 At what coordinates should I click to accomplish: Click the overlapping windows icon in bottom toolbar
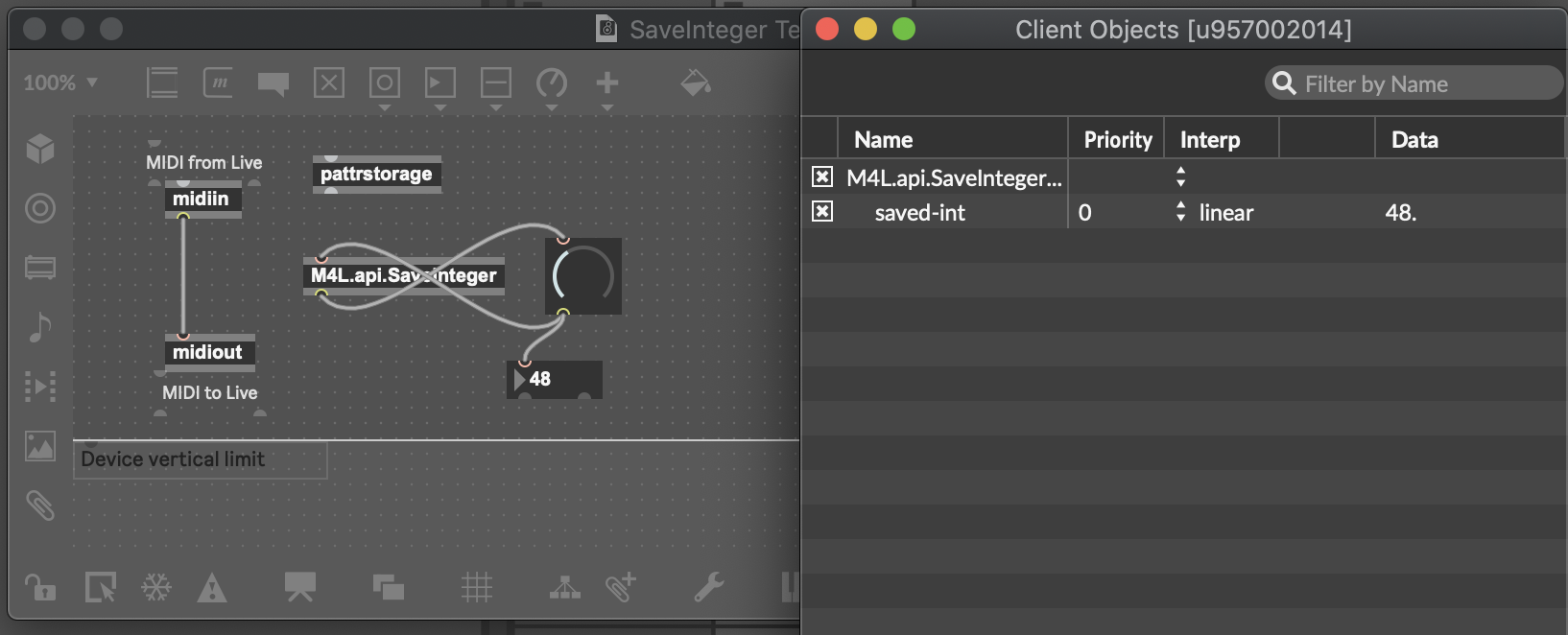pyautogui.click(x=389, y=587)
